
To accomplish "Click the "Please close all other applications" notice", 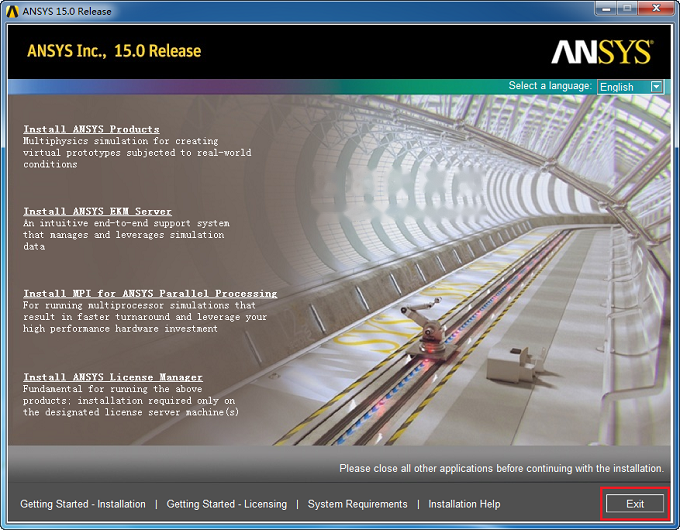I will tap(501, 468).
